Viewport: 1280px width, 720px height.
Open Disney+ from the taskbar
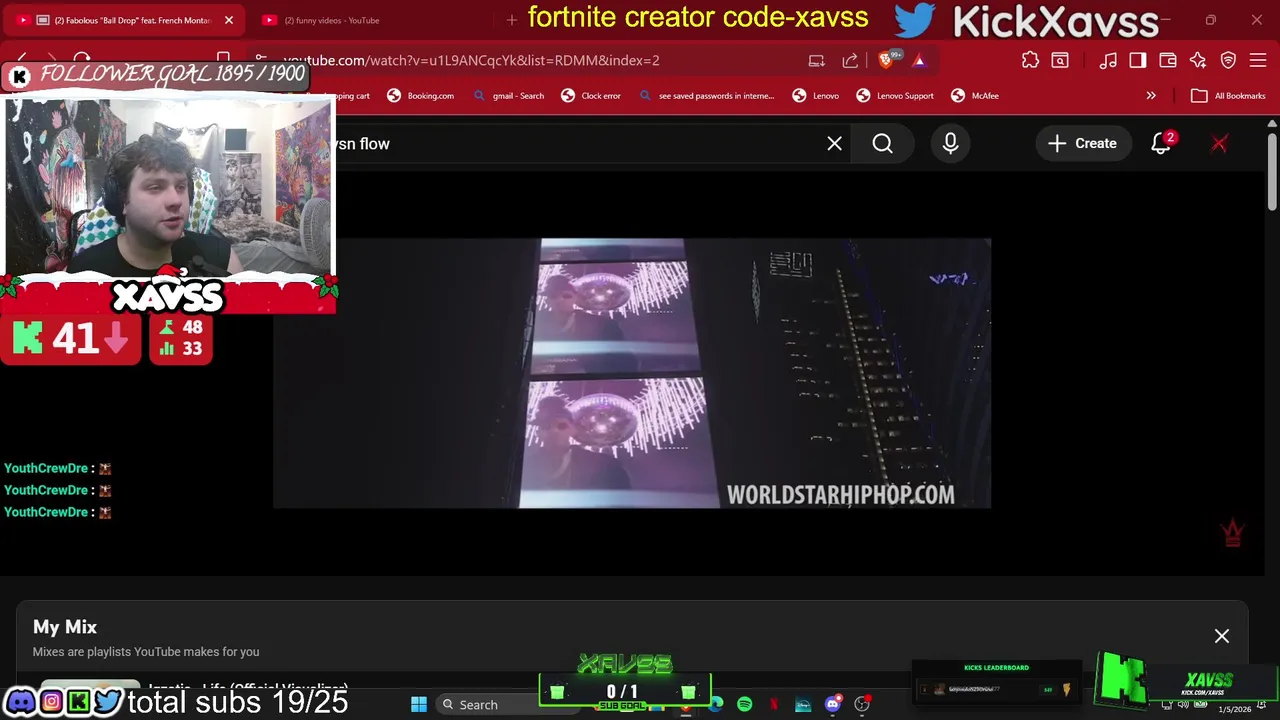803,705
